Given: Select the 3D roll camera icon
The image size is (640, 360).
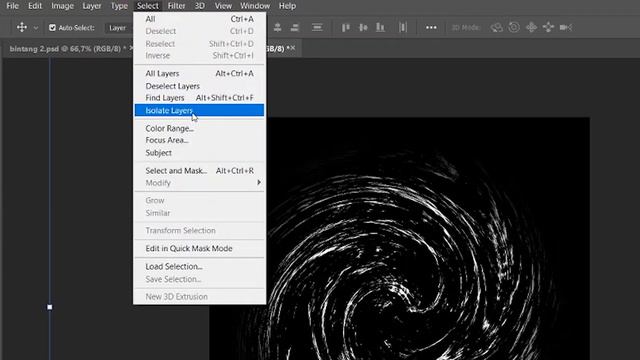Looking at the screenshot, I should tap(514, 27).
